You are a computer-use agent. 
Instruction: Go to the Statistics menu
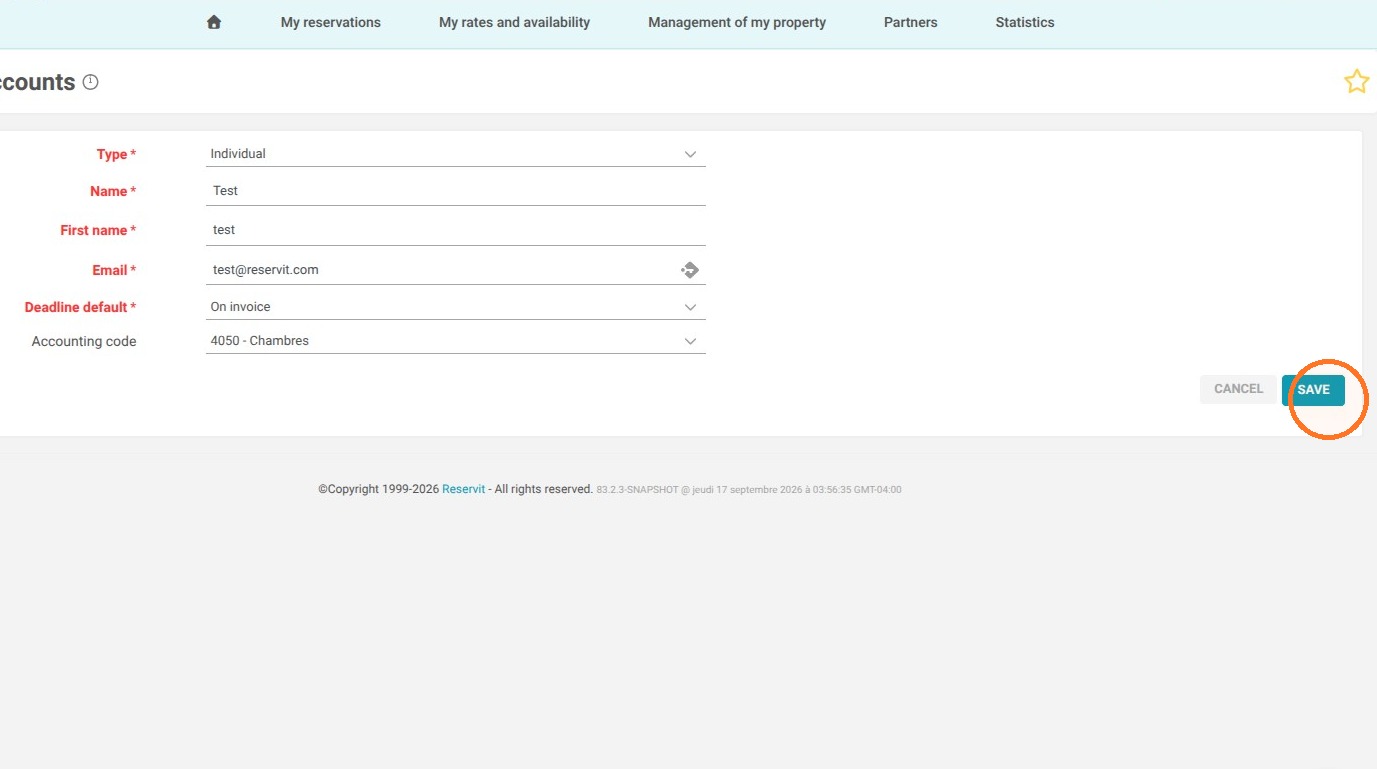point(1025,22)
